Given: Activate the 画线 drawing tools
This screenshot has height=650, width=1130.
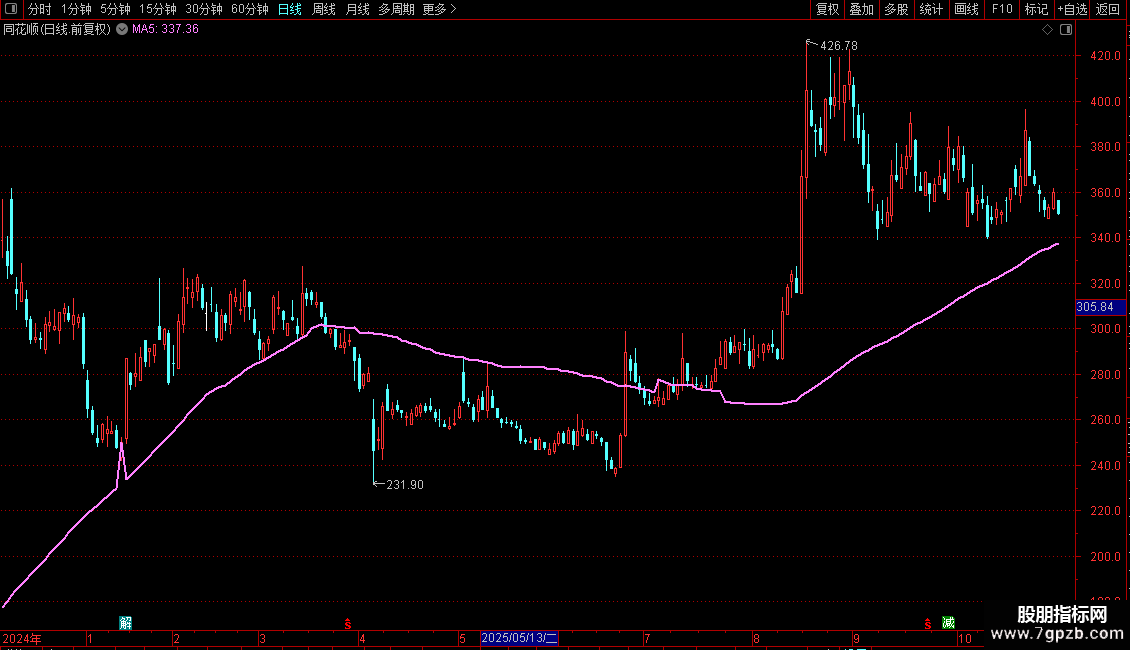Looking at the screenshot, I should pyautogui.click(x=966, y=9).
